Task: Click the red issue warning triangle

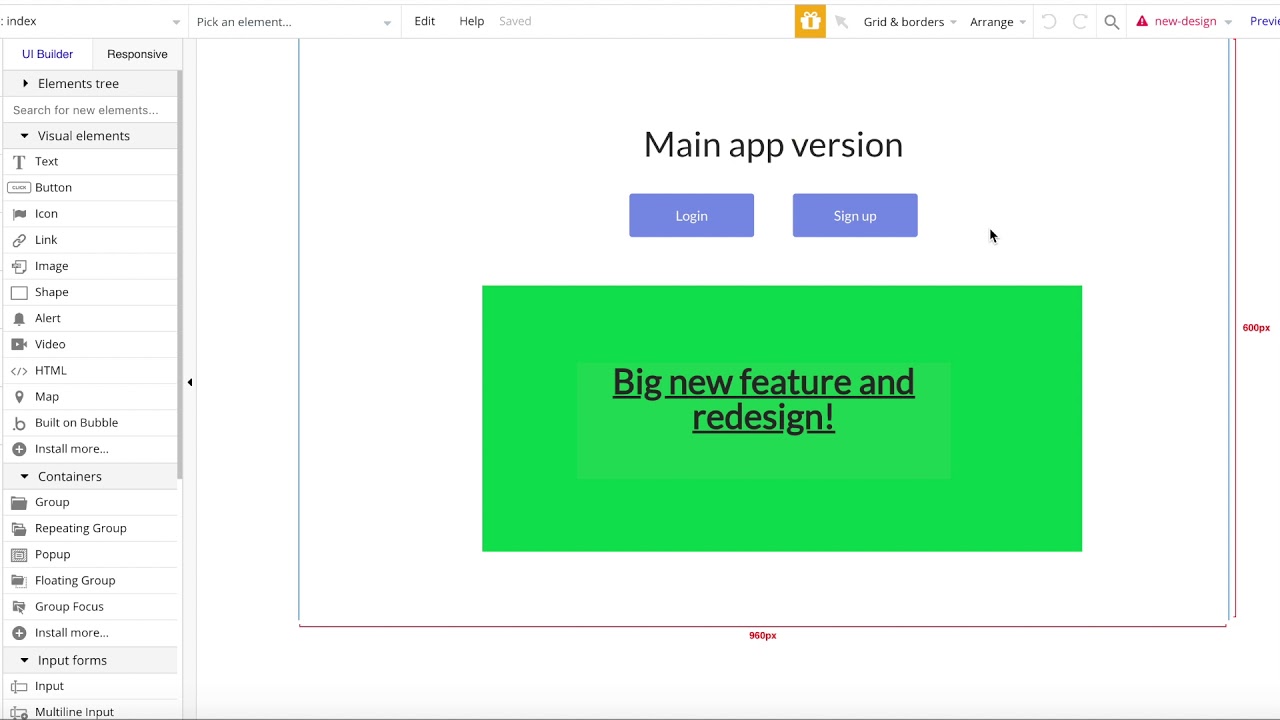Action: pos(1142,21)
